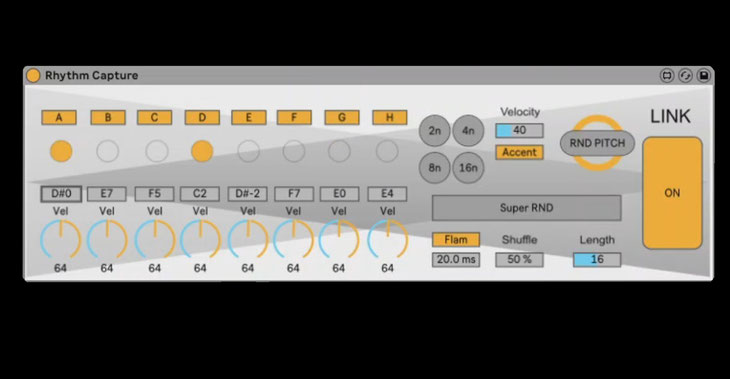This screenshot has width=730, height=379.
Task: Toggle slot G button
Action: [342, 117]
